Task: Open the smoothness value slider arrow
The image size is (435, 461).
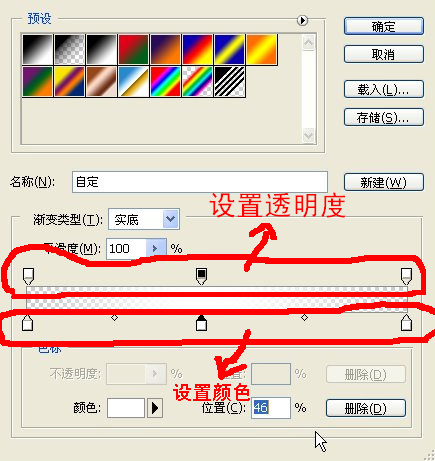Action: [x=155, y=249]
